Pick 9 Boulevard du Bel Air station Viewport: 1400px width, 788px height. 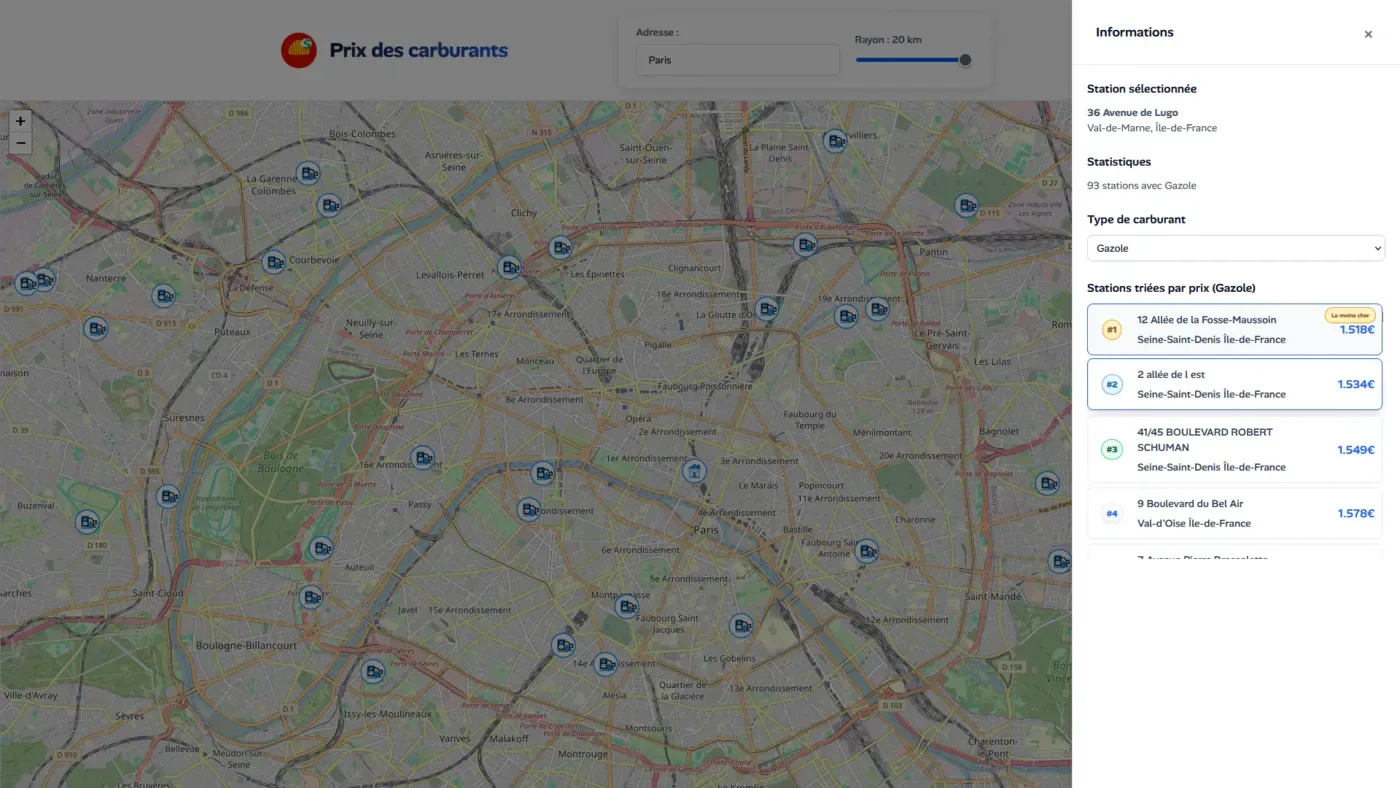(1235, 513)
